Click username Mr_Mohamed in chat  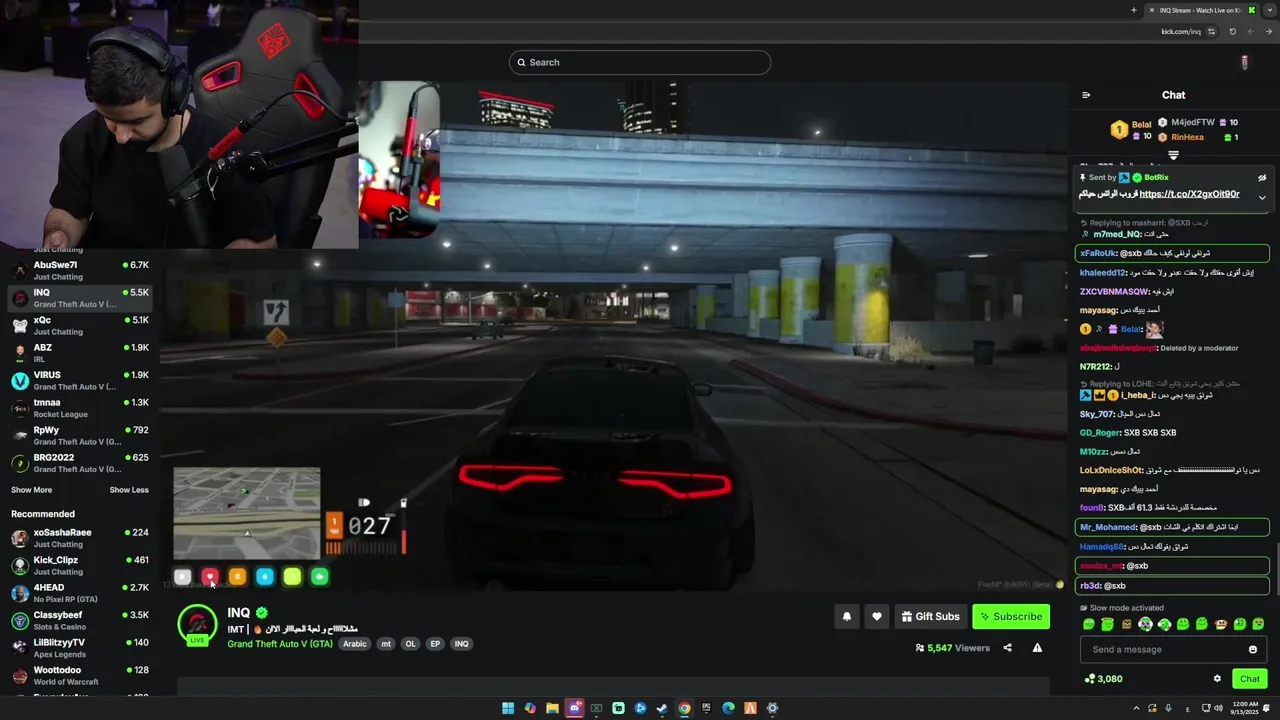(x=1108, y=527)
